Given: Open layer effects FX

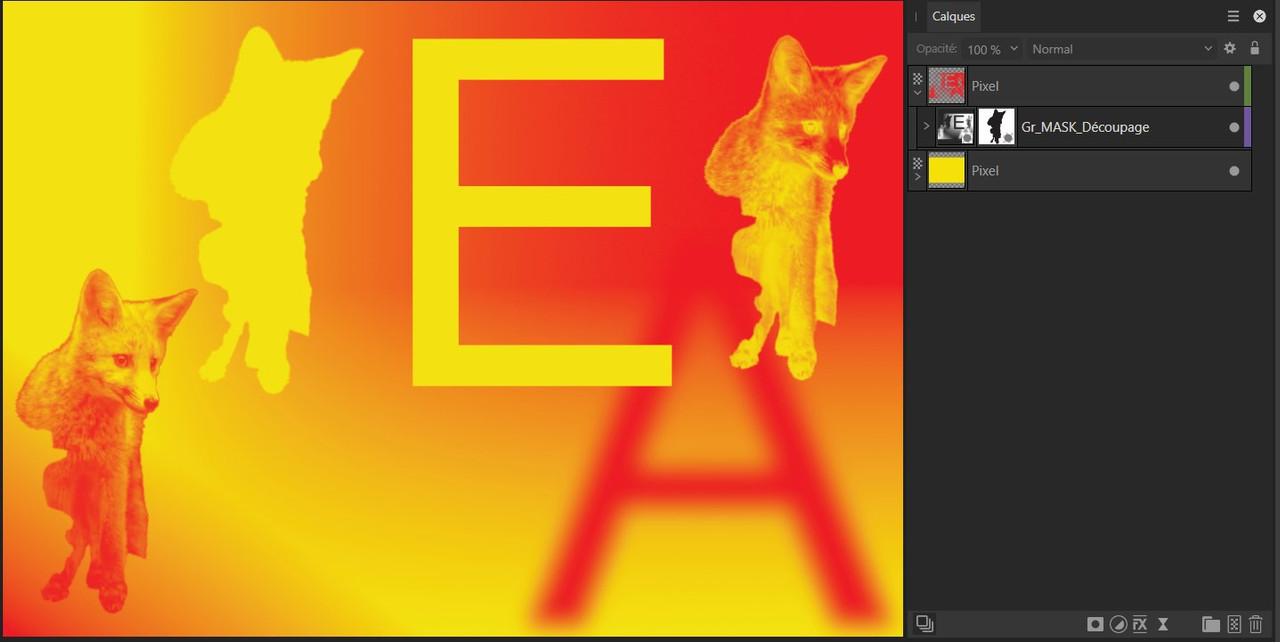Looking at the screenshot, I should (x=1139, y=624).
